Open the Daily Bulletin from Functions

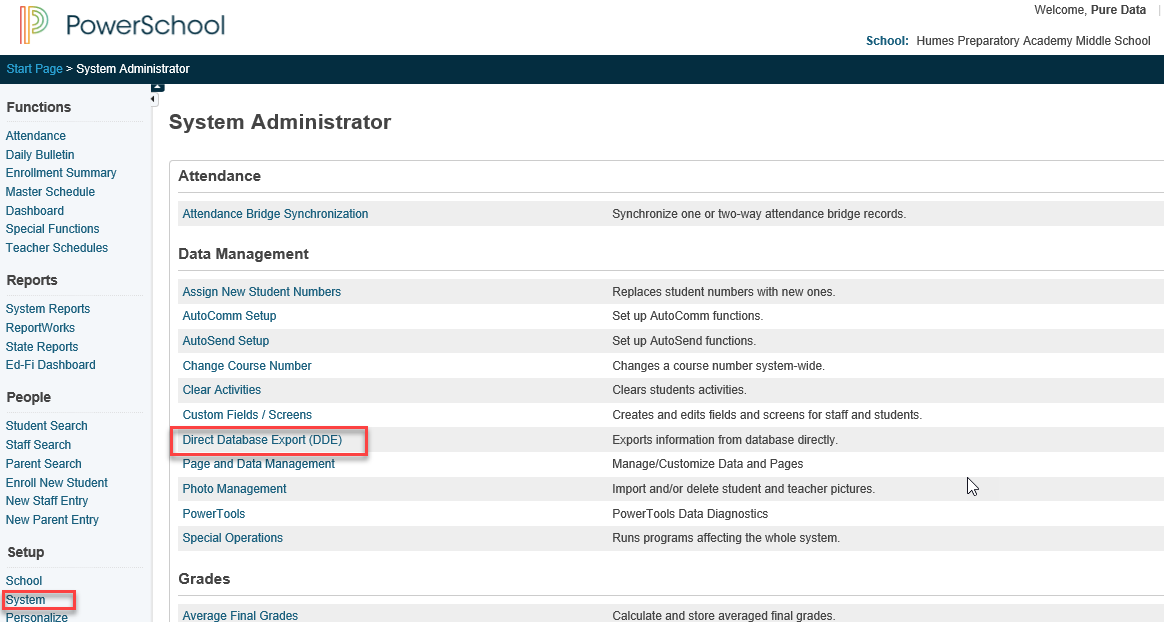(x=40, y=154)
